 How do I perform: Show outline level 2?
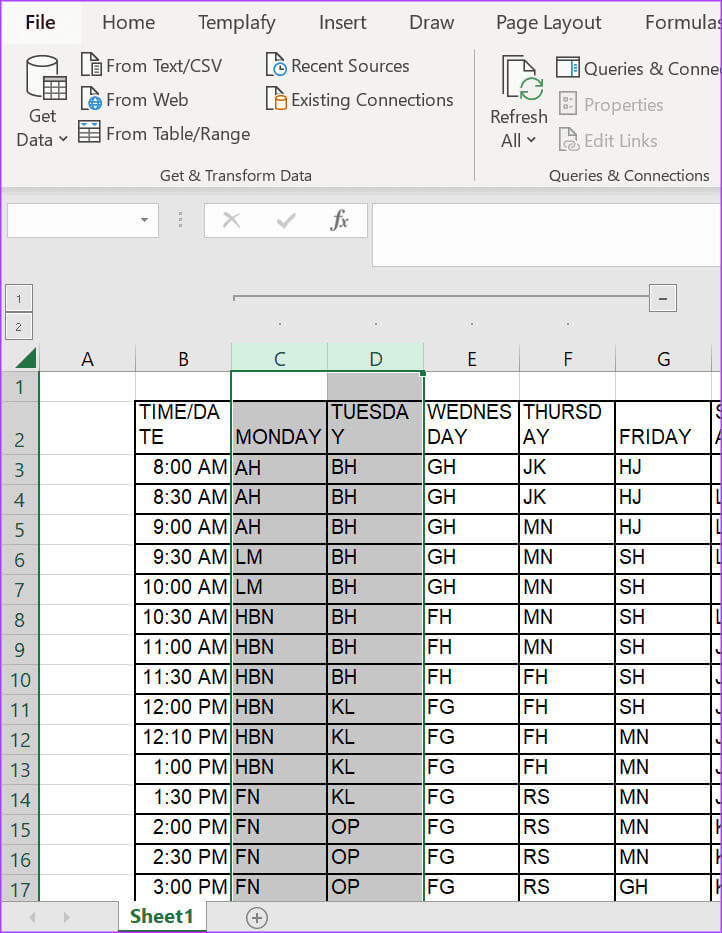click(x=19, y=326)
